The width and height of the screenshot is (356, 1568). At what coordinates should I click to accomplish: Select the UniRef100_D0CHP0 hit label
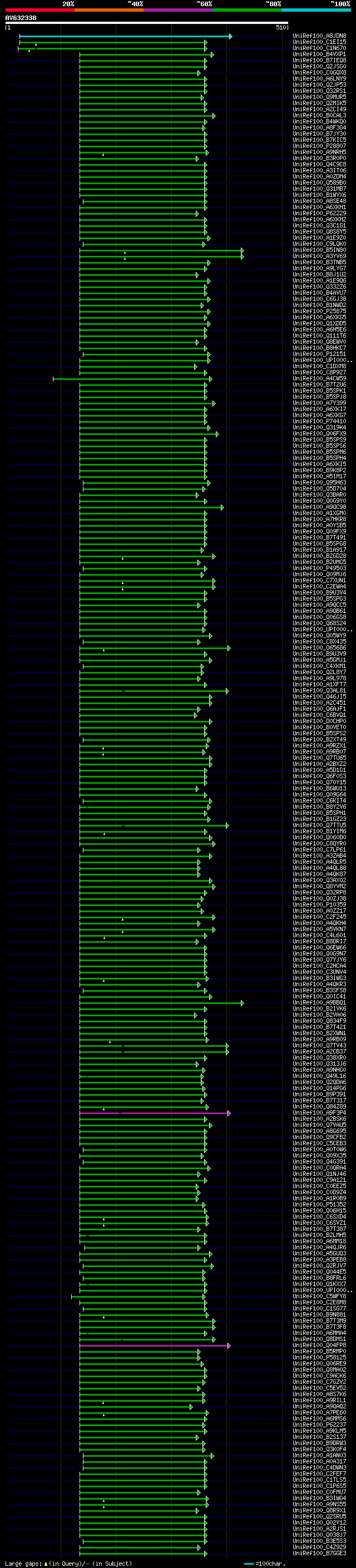pyautogui.click(x=319, y=721)
